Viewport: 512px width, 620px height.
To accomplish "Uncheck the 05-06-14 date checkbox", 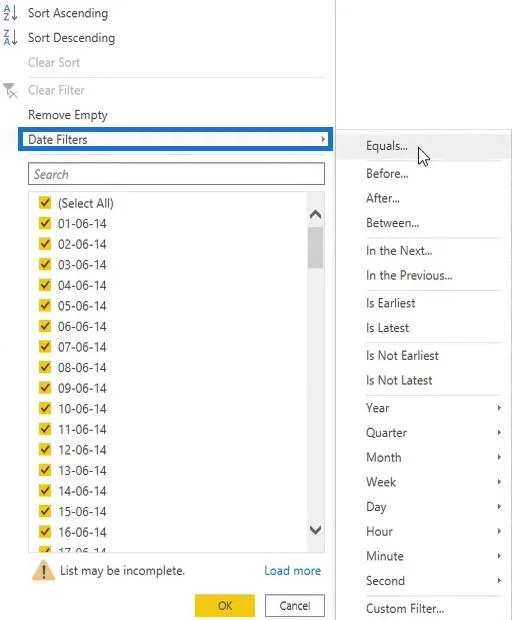I will pyautogui.click(x=45, y=306).
